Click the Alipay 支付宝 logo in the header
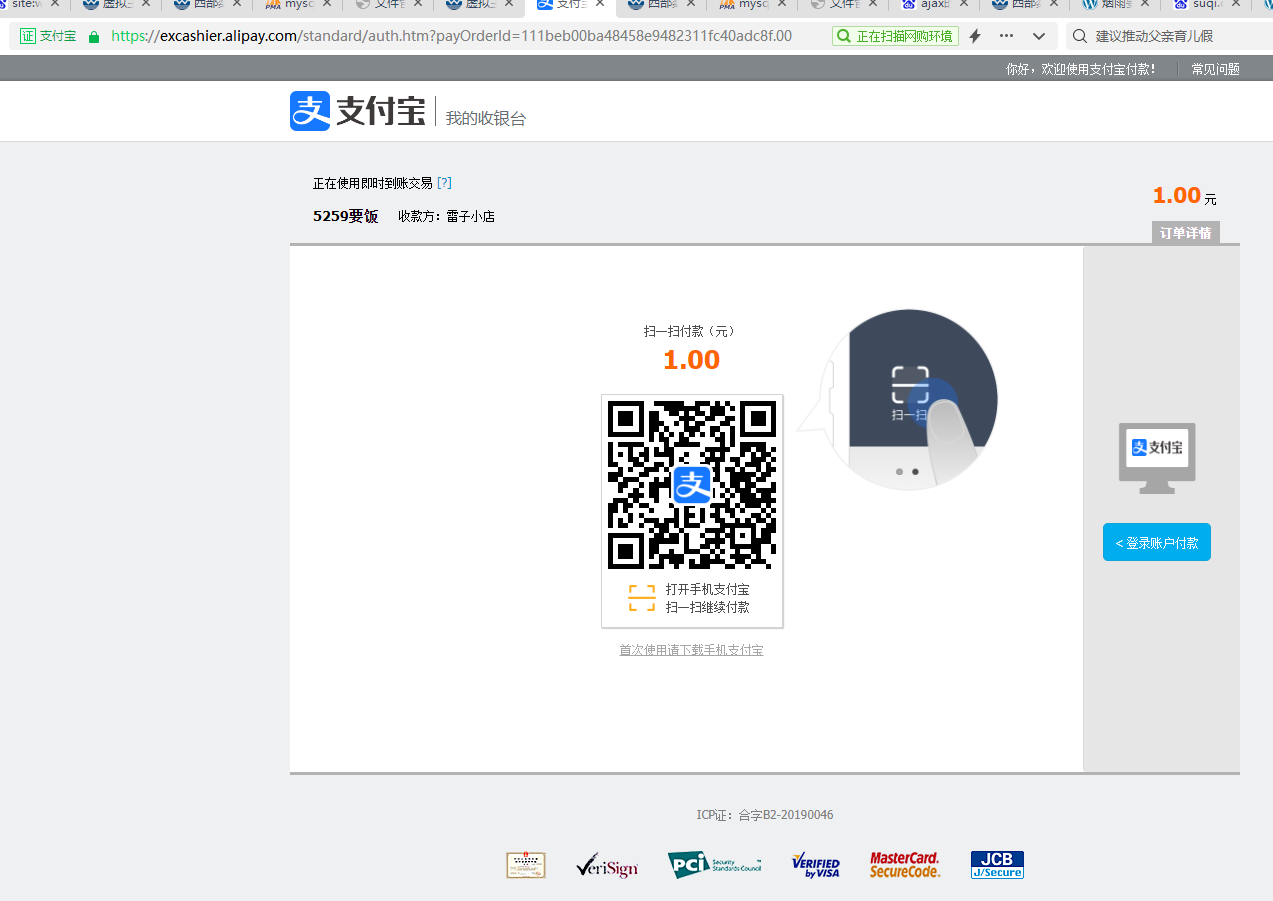This screenshot has width=1273, height=901. (358, 111)
